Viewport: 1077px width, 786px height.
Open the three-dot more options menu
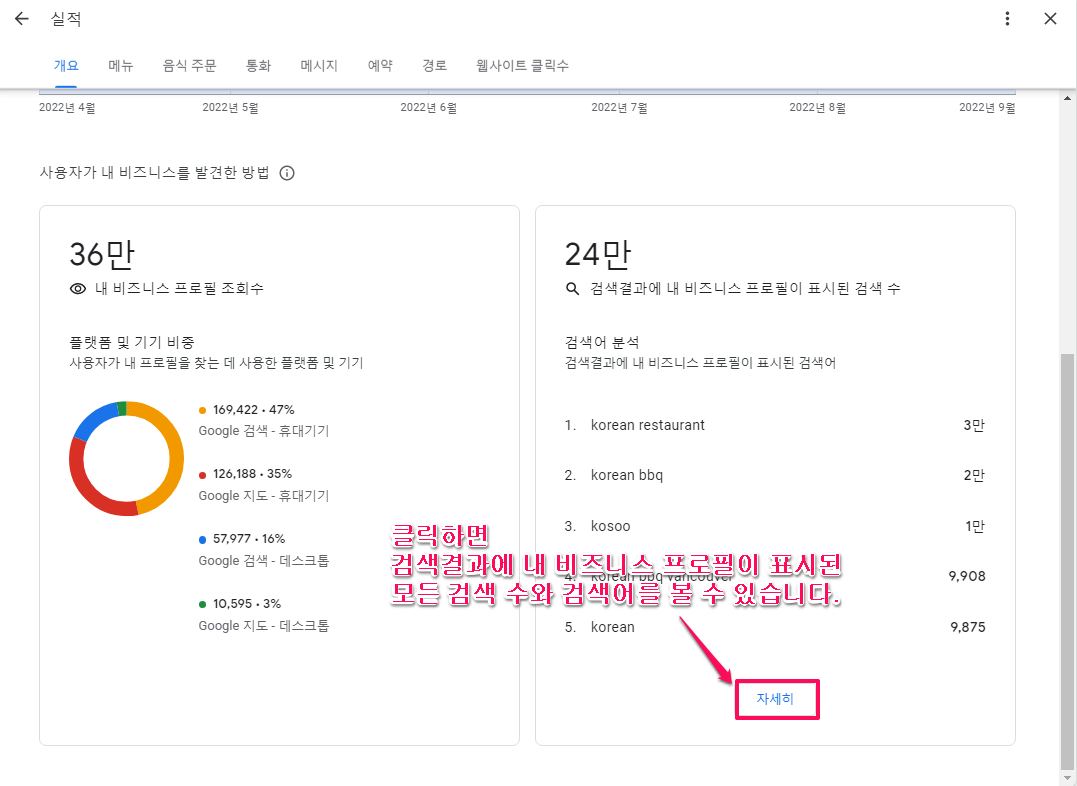coord(1007,19)
